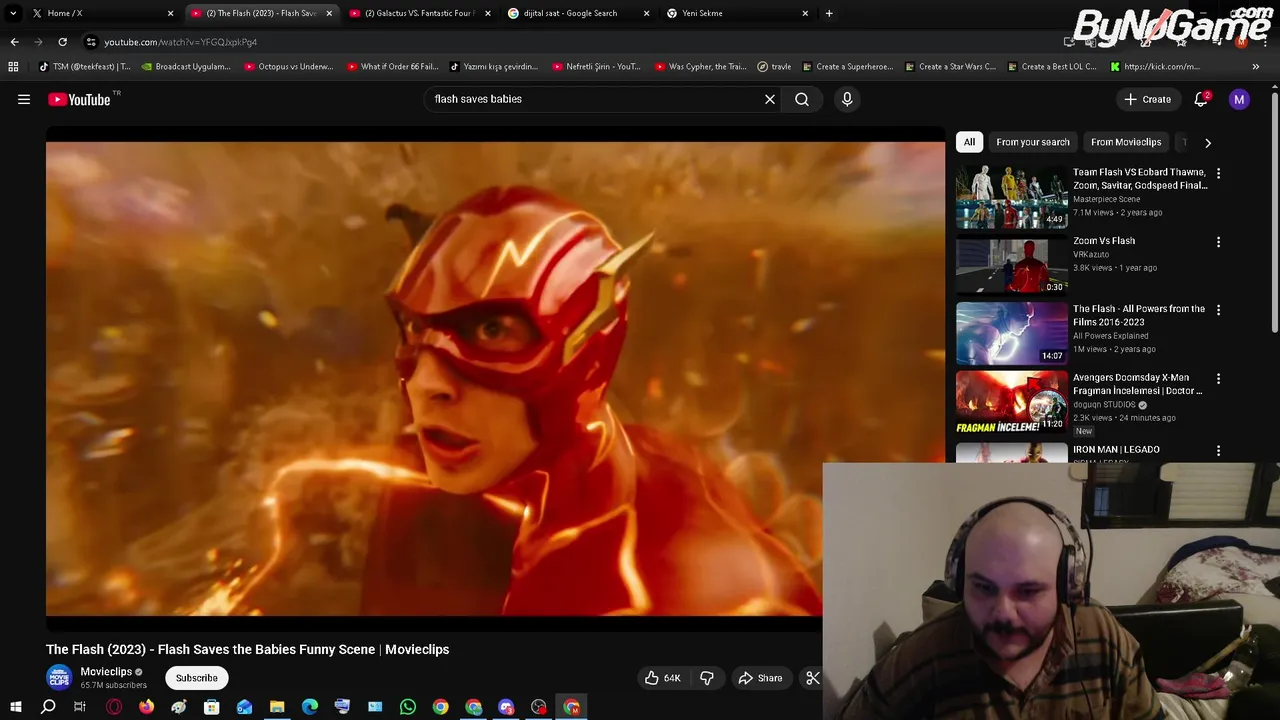Screen dimensions: 1280x720
Task: Launch Firefox from taskbar
Action: (x=146, y=707)
